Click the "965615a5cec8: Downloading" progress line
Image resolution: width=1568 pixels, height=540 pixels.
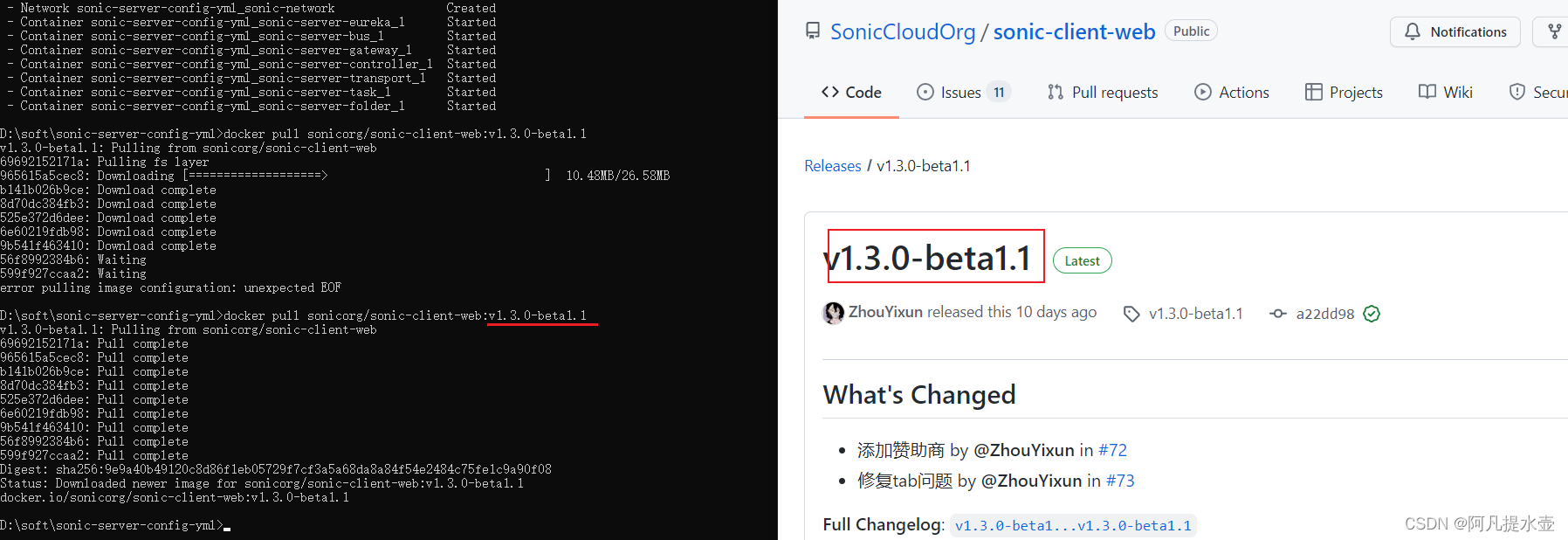point(335,176)
